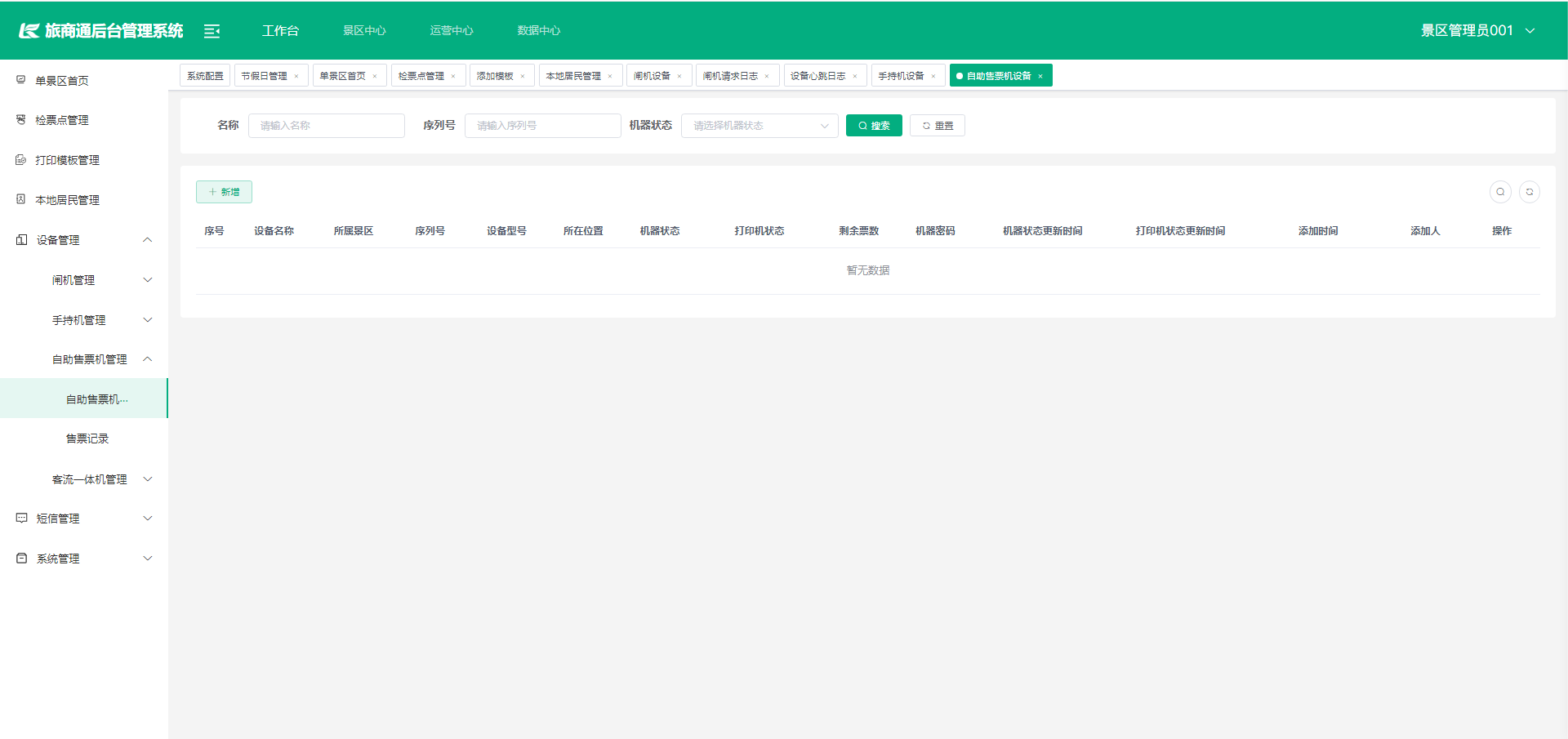Focus the 名称 input field
Viewport: 1568px width, 739px height.
pos(327,126)
